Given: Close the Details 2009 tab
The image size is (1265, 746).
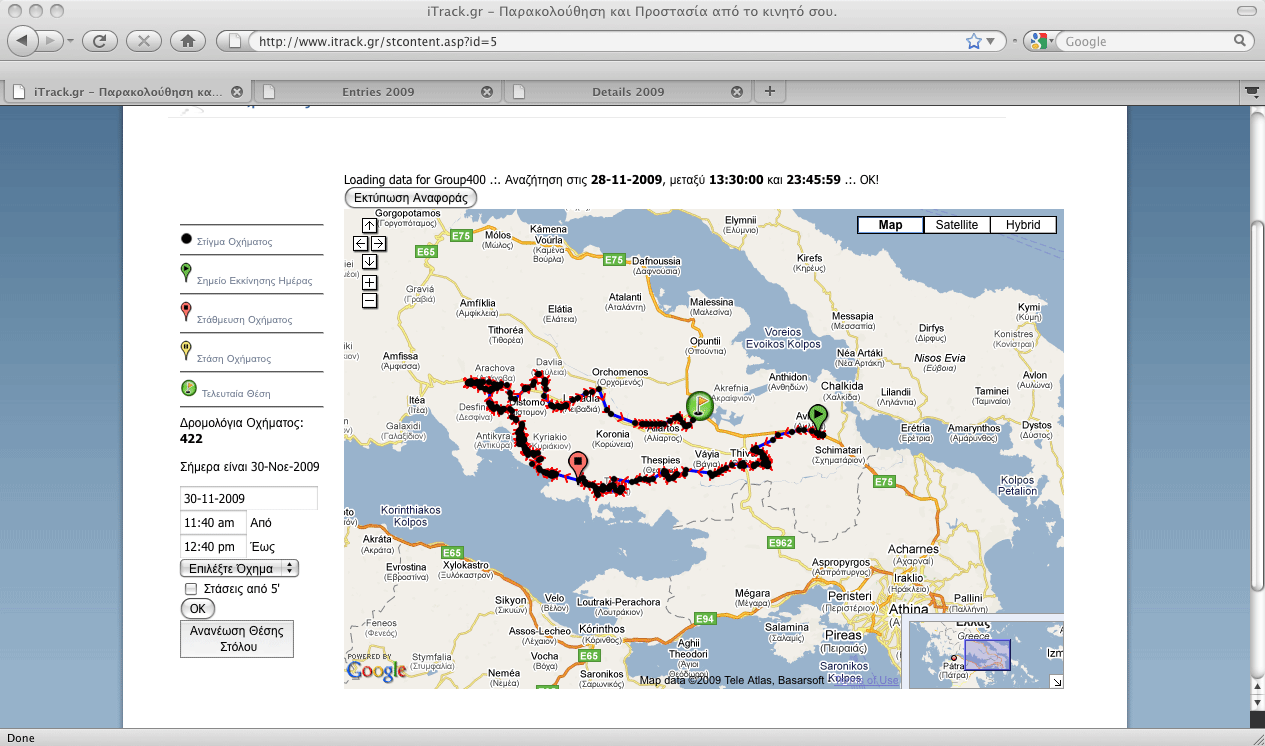Looking at the screenshot, I should (737, 91).
